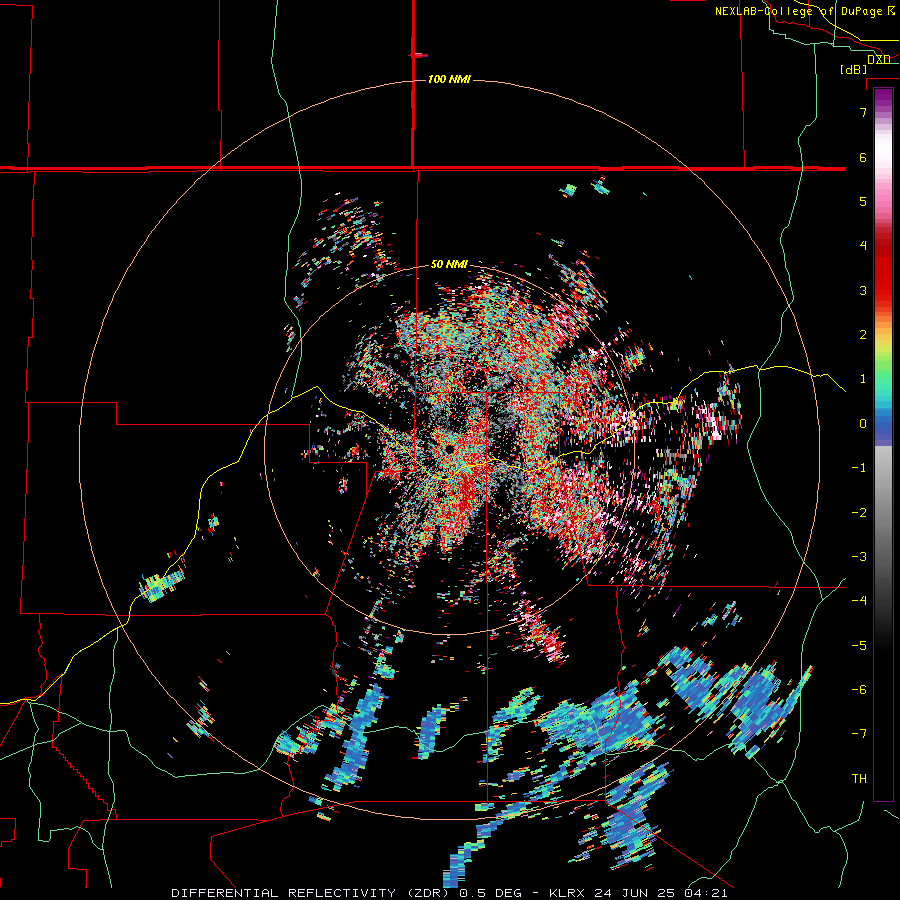This screenshot has width=900, height=900.
Task: Click the "100 NMI" range ring label
Action: click(449, 79)
